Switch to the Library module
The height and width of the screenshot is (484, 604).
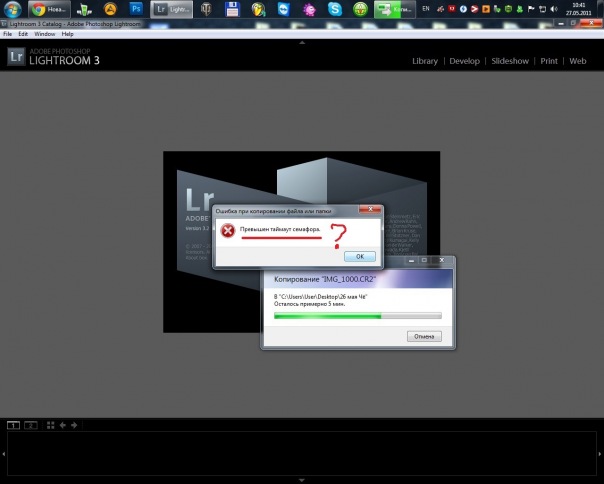425,61
